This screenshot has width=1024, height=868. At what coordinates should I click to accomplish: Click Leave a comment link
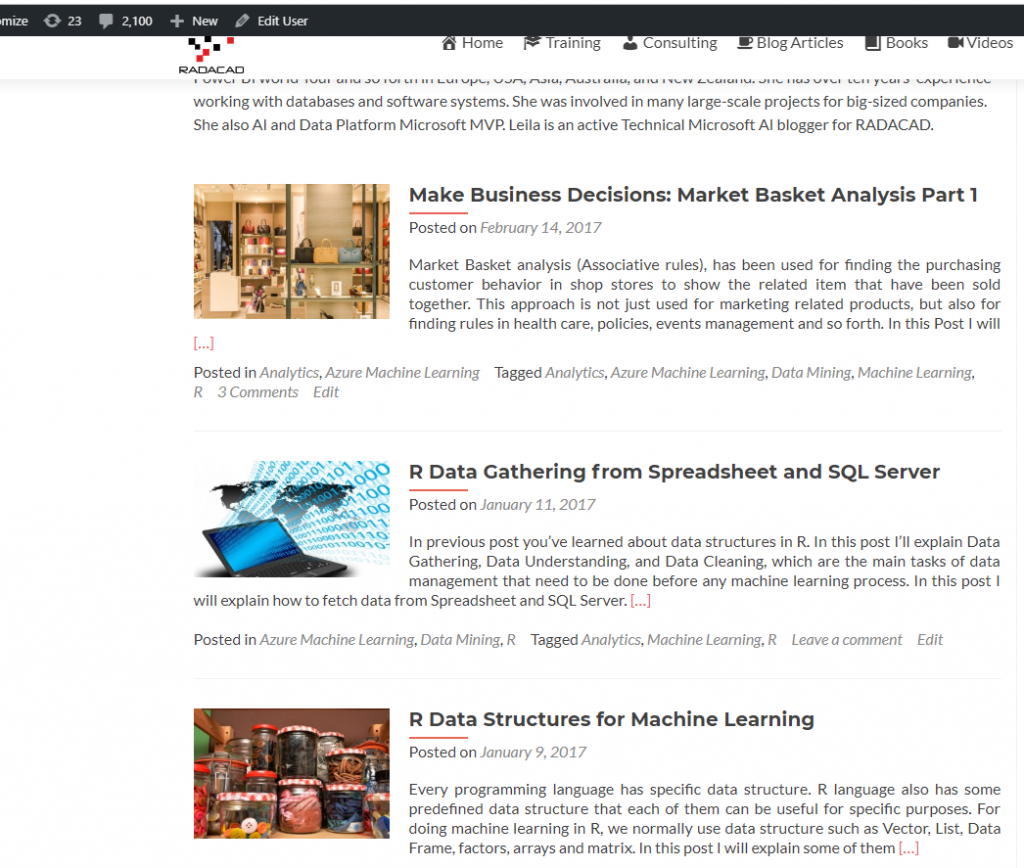coord(846,639)
